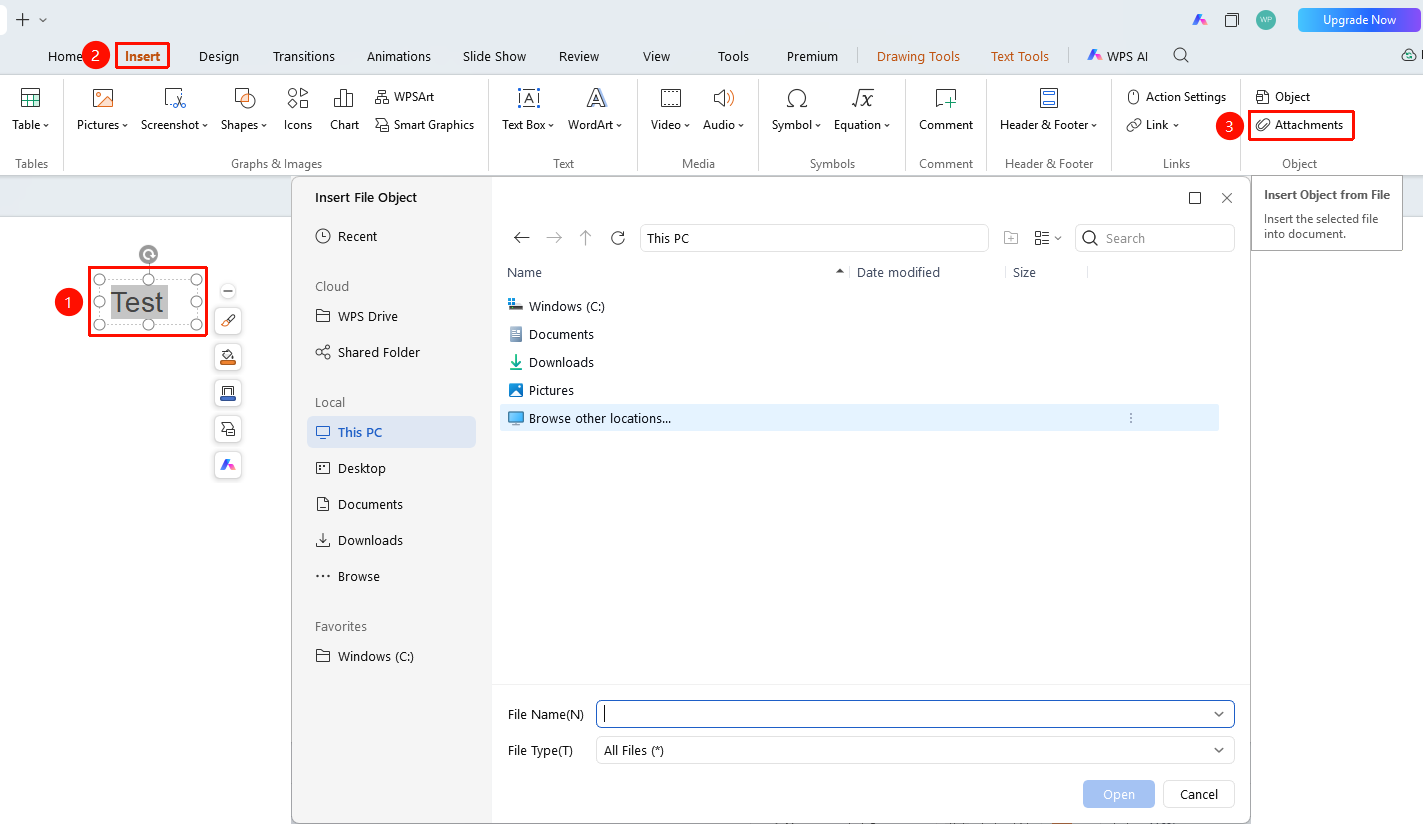Go to the Slide Show tab
The image size is (1423, 838).
495,56
